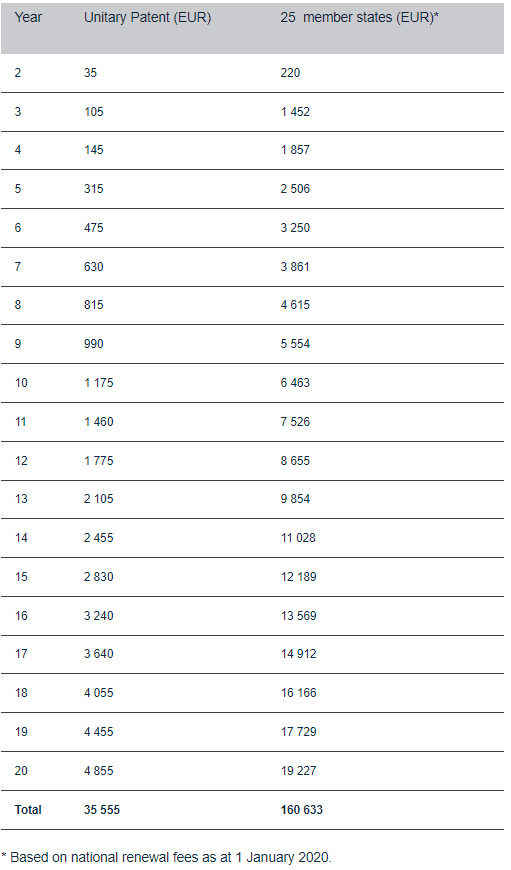Select the 1 452 member states value
Viewport: 511px width, 870px height.
pyautogui.click(x=295, y=112)
